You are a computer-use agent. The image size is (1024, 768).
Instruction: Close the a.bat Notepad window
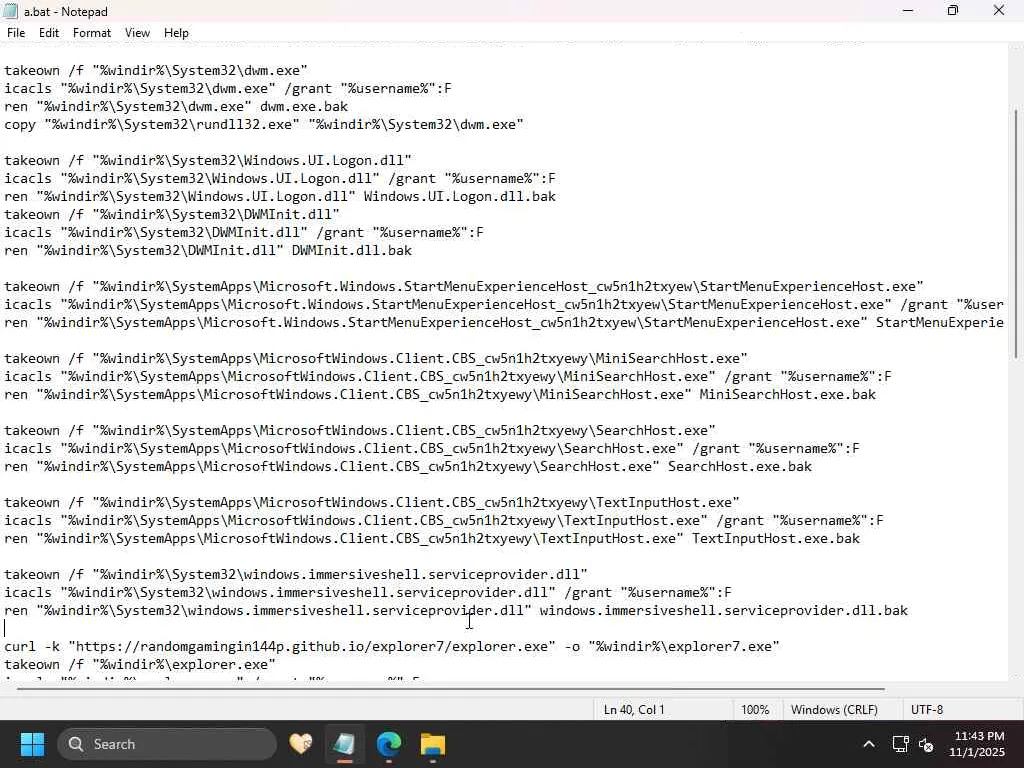point(999,11)
